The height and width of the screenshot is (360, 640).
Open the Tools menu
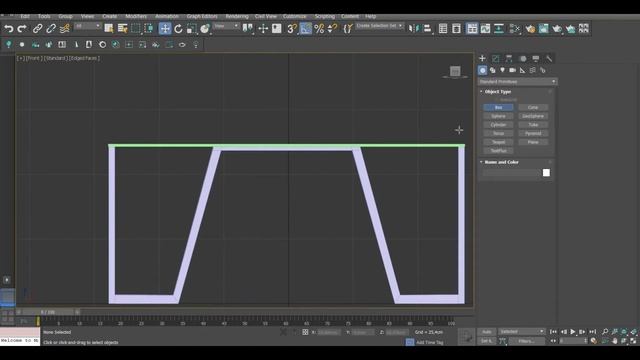coord(44,16)
